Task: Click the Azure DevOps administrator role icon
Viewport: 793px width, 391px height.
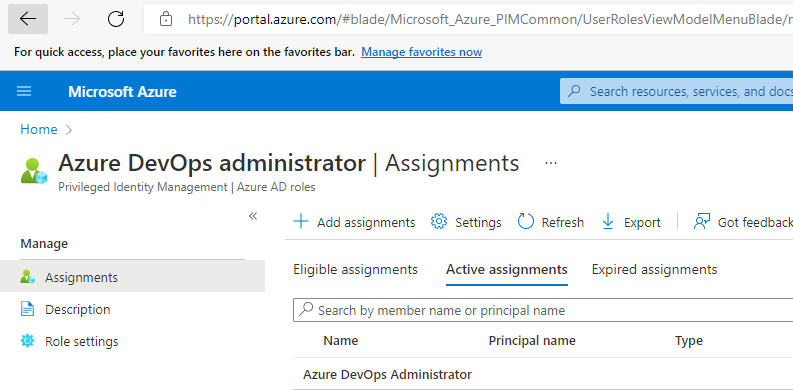Action: point(34,171)
